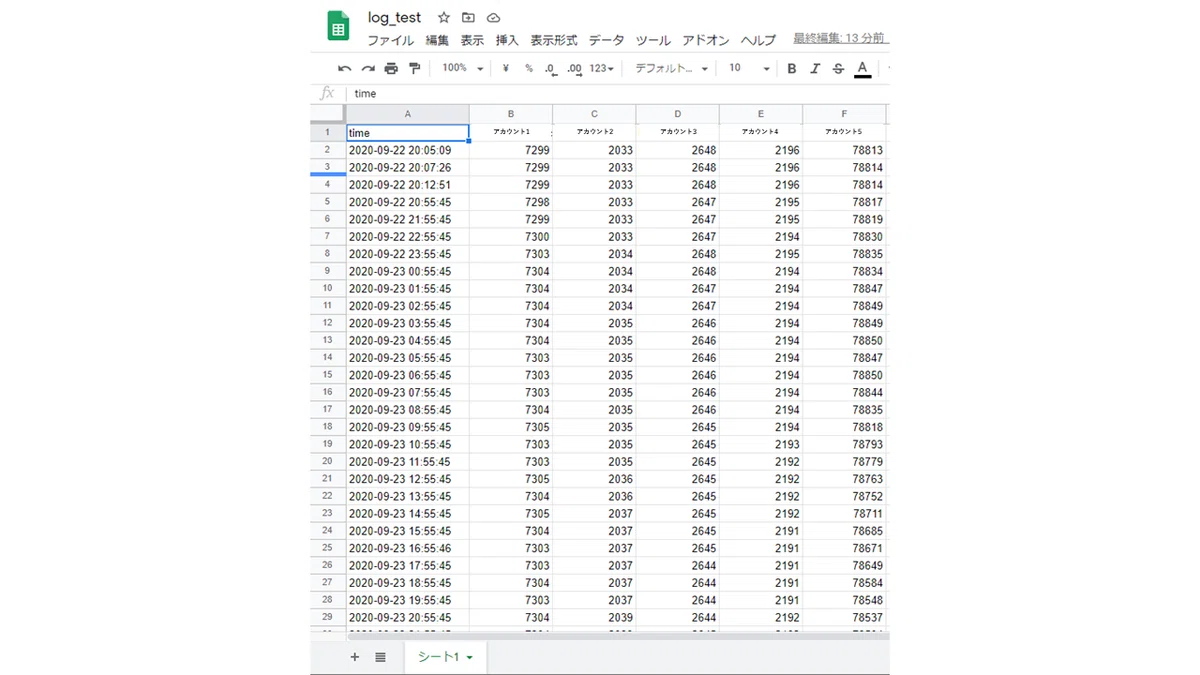
Task: Select cell with value 78537
Action: [x=844, y=617]
